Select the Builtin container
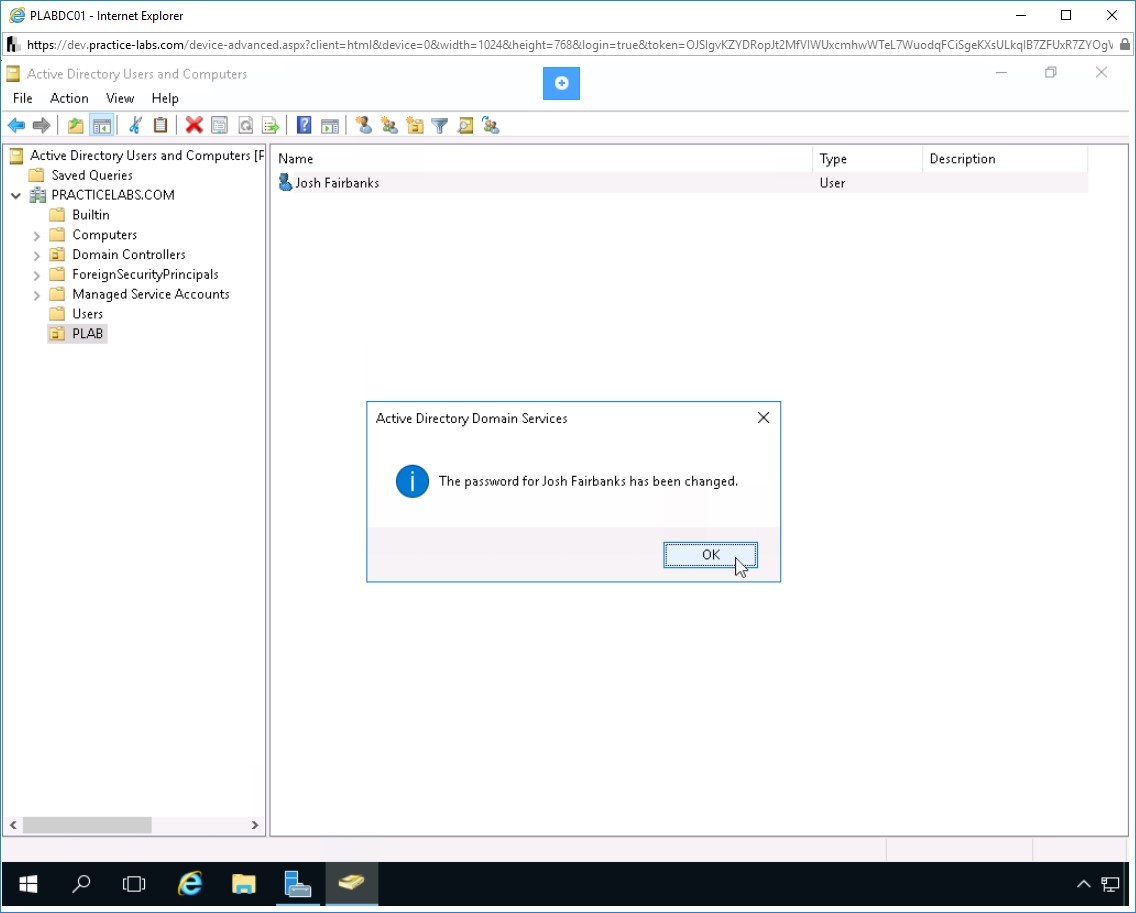 [x=91, y=215]
